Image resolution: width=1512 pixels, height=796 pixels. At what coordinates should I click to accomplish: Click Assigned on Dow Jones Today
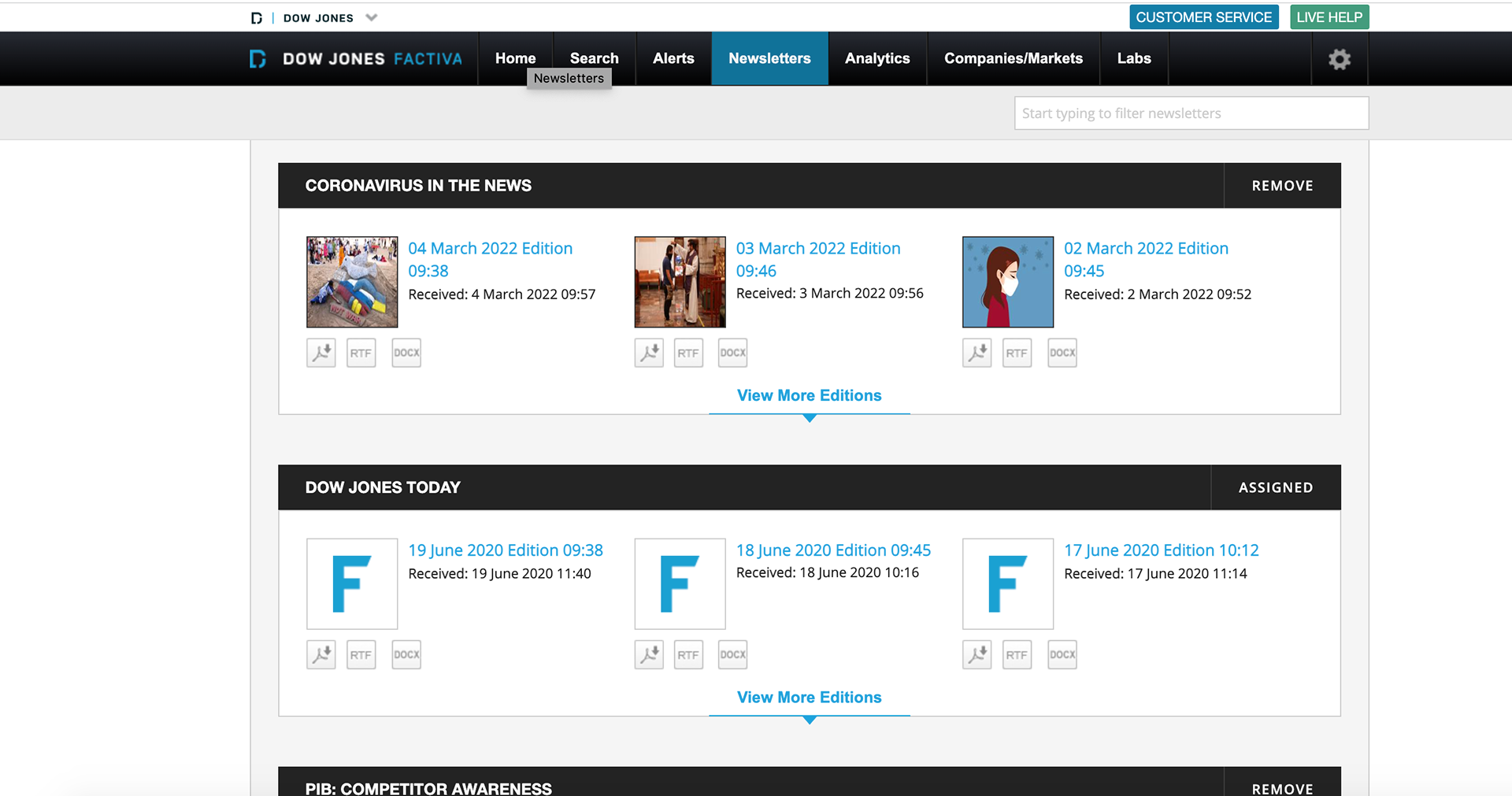(1276, 487)
